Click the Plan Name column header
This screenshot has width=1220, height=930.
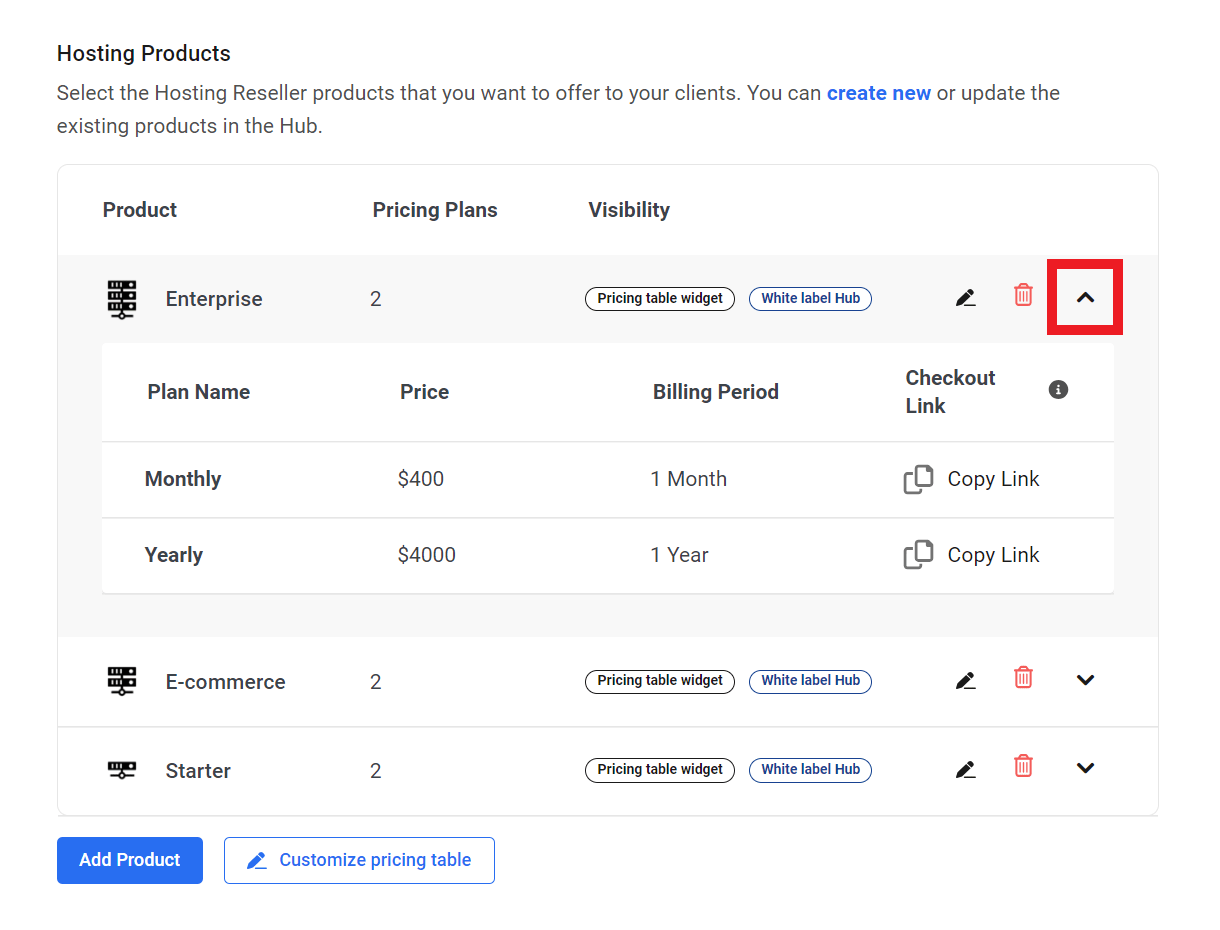(199, 392)
